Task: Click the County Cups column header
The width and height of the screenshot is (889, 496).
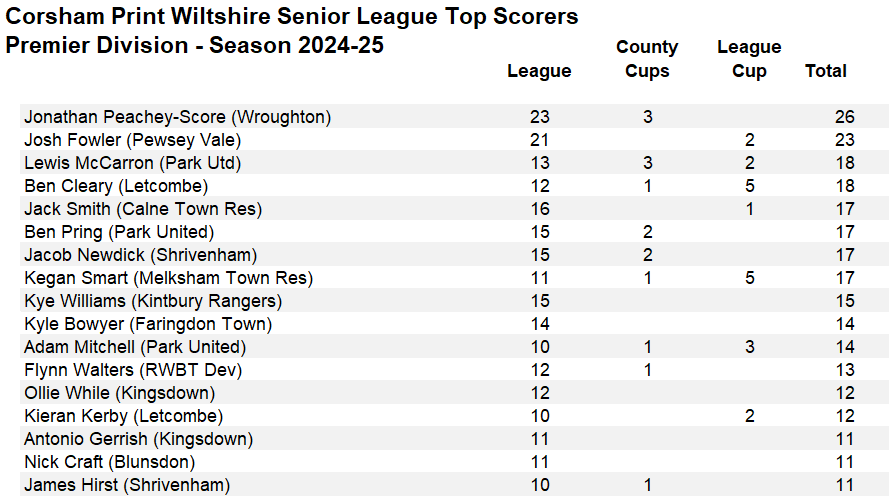Action: point(647,59)
